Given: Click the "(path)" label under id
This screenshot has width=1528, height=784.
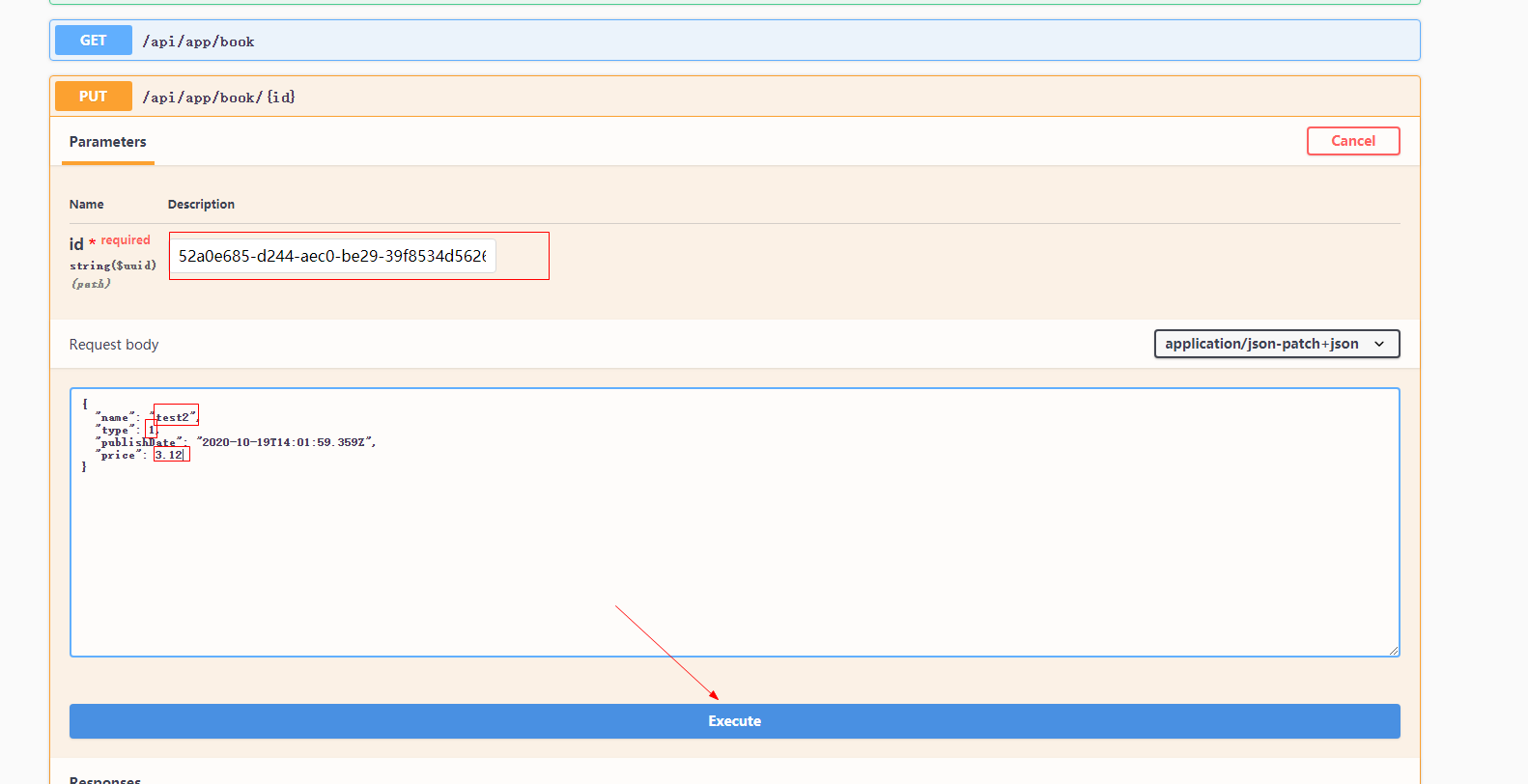Looking at the screenshot, I should point(91,284).
